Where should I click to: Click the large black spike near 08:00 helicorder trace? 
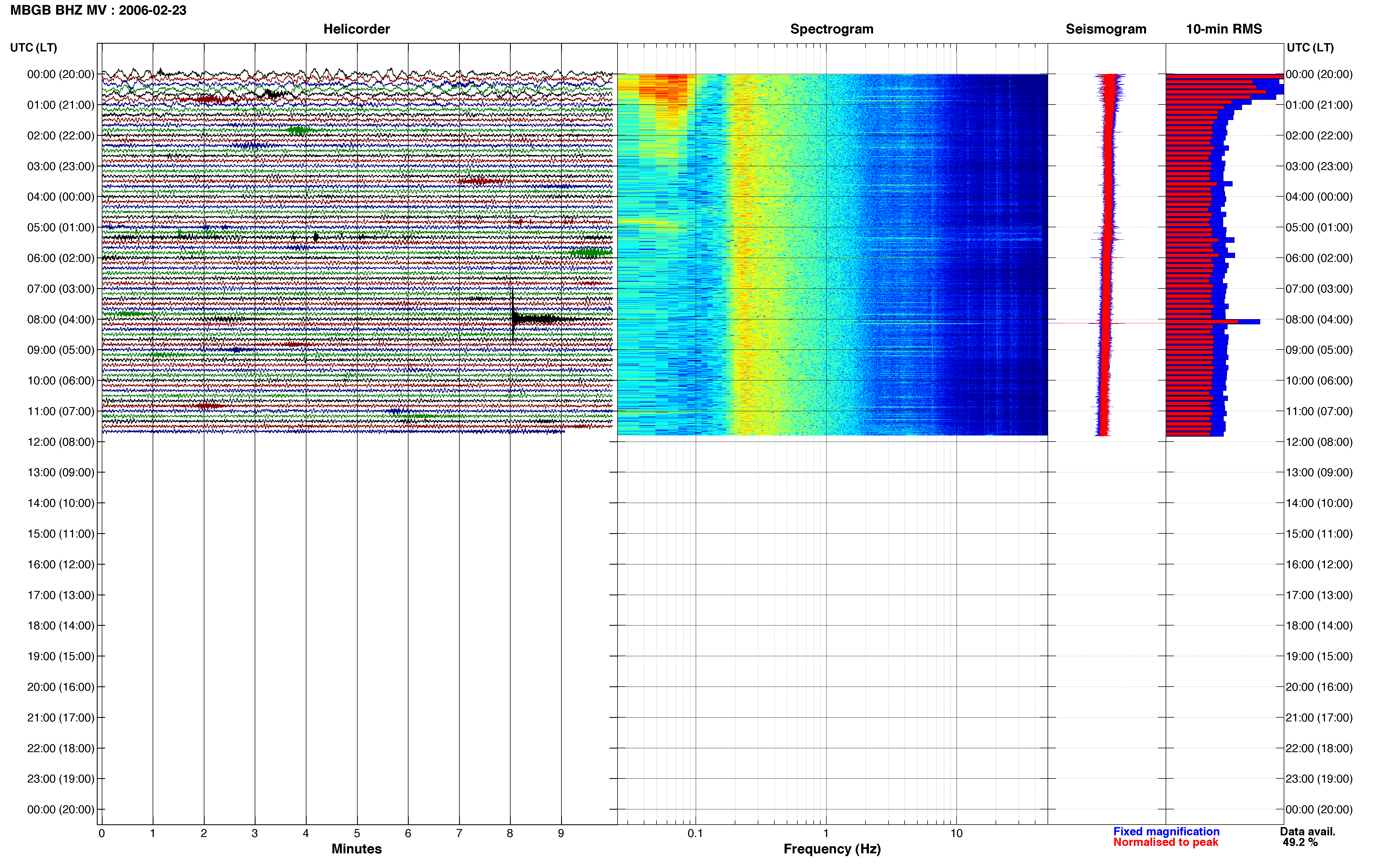513,315
